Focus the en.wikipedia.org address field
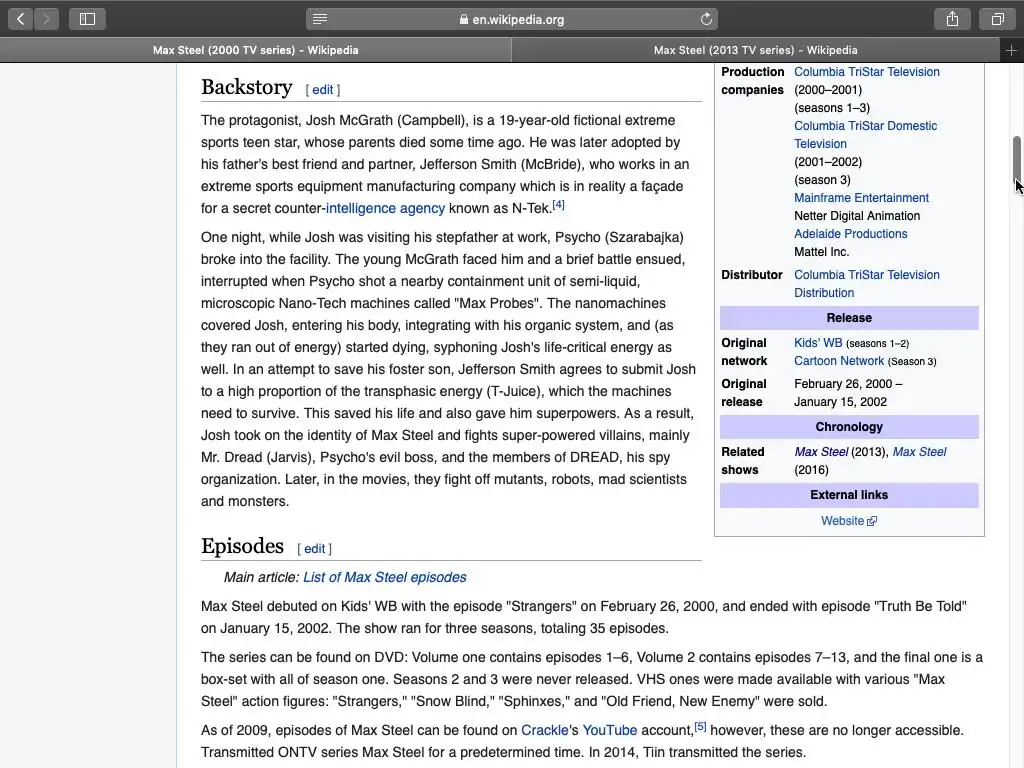This screenshot has width=1024, height=768. tap(511, 19)
